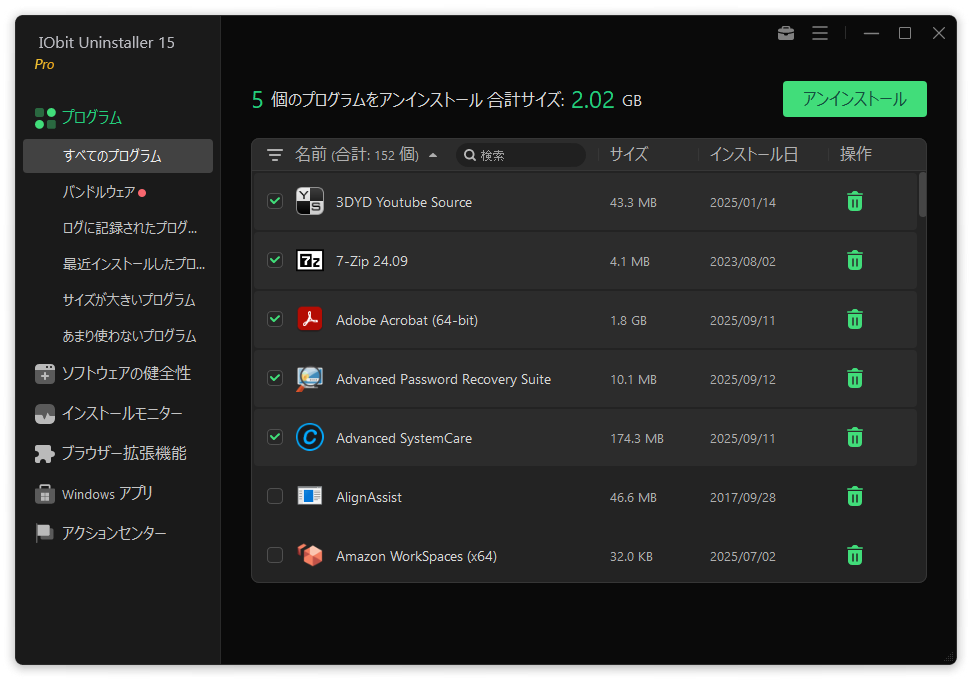Click trash icon for AlignAssist
The height and width of the screenshot is (680, 972).
(855, 497)
